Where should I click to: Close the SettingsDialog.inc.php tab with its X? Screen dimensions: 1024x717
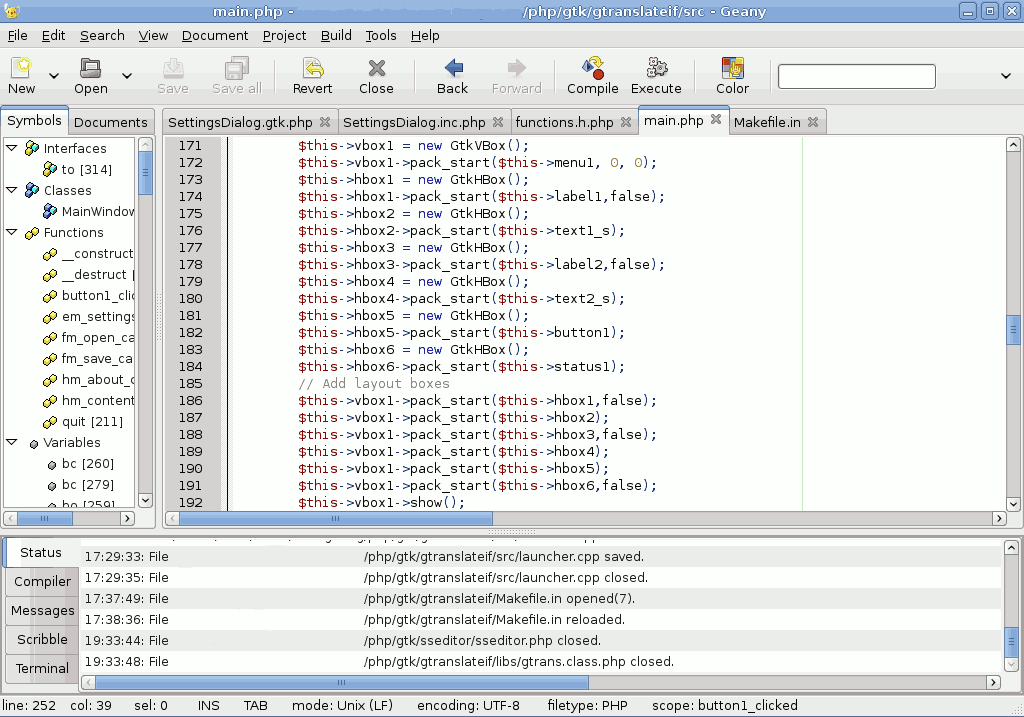498,122
